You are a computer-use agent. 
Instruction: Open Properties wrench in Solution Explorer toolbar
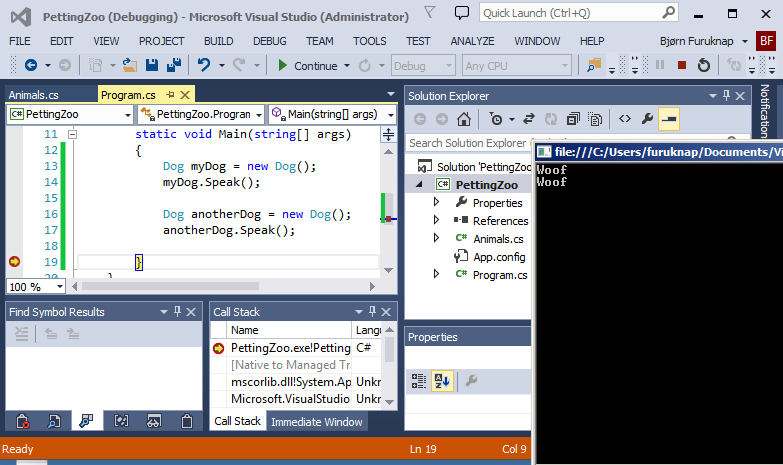coord(647,119)
